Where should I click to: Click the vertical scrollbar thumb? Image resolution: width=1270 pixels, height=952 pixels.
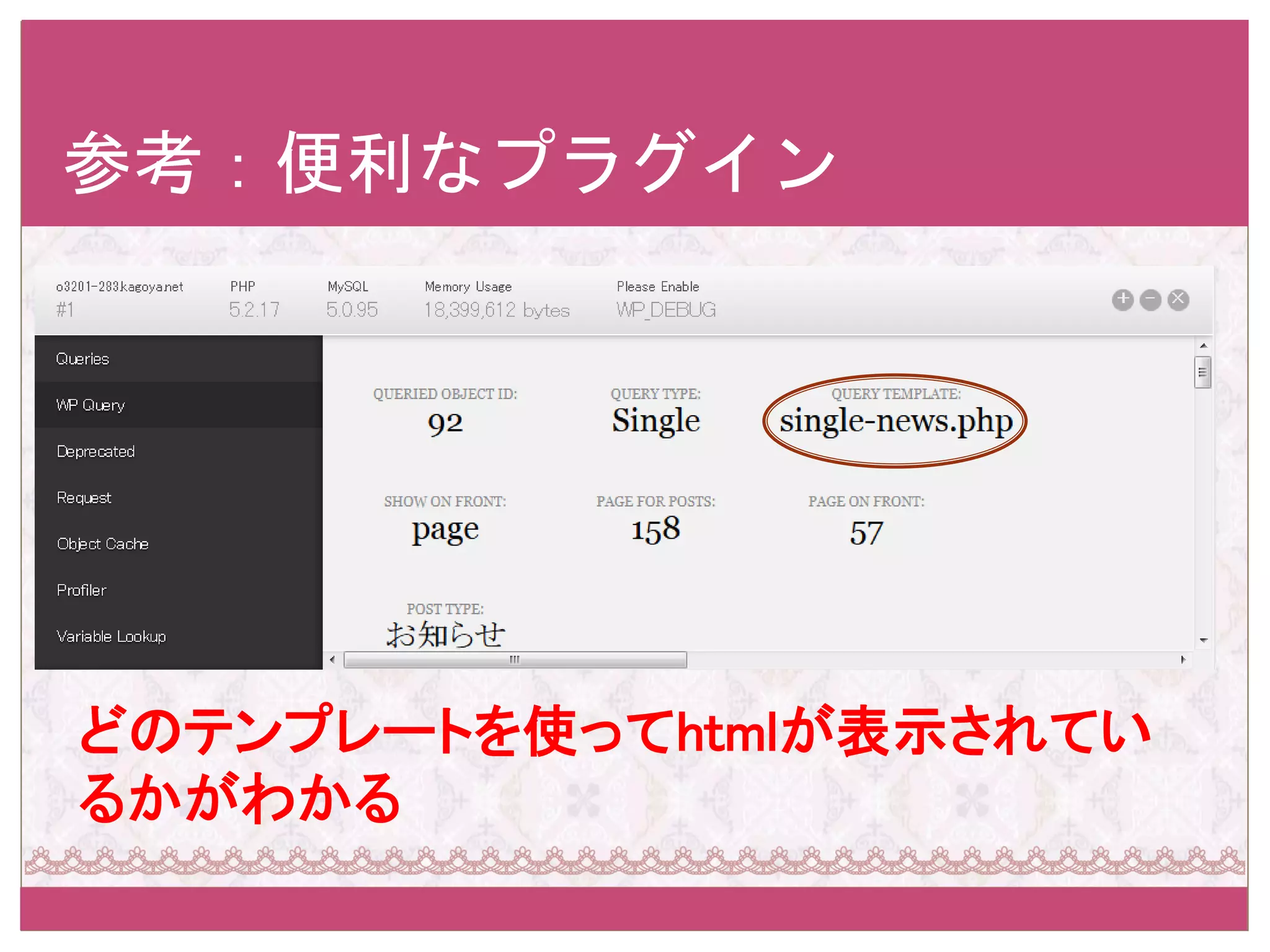1202,372
